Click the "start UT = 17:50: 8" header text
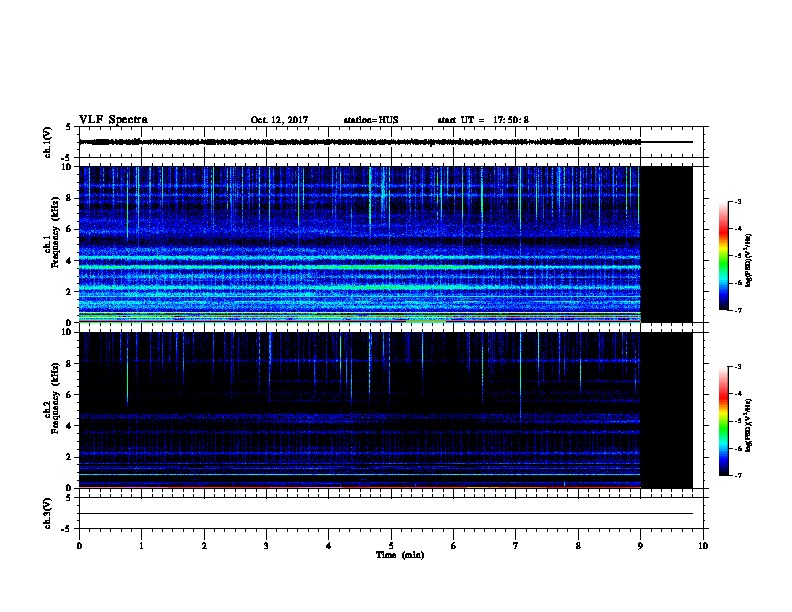This screenshot has width=792, height=612. (483, 120)
